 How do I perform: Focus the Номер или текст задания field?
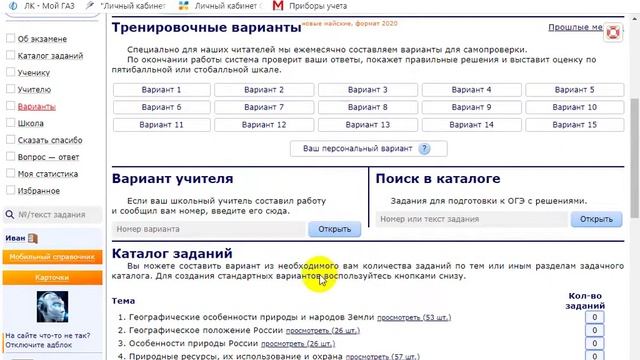pyautogui.click(x=472, y=219)
